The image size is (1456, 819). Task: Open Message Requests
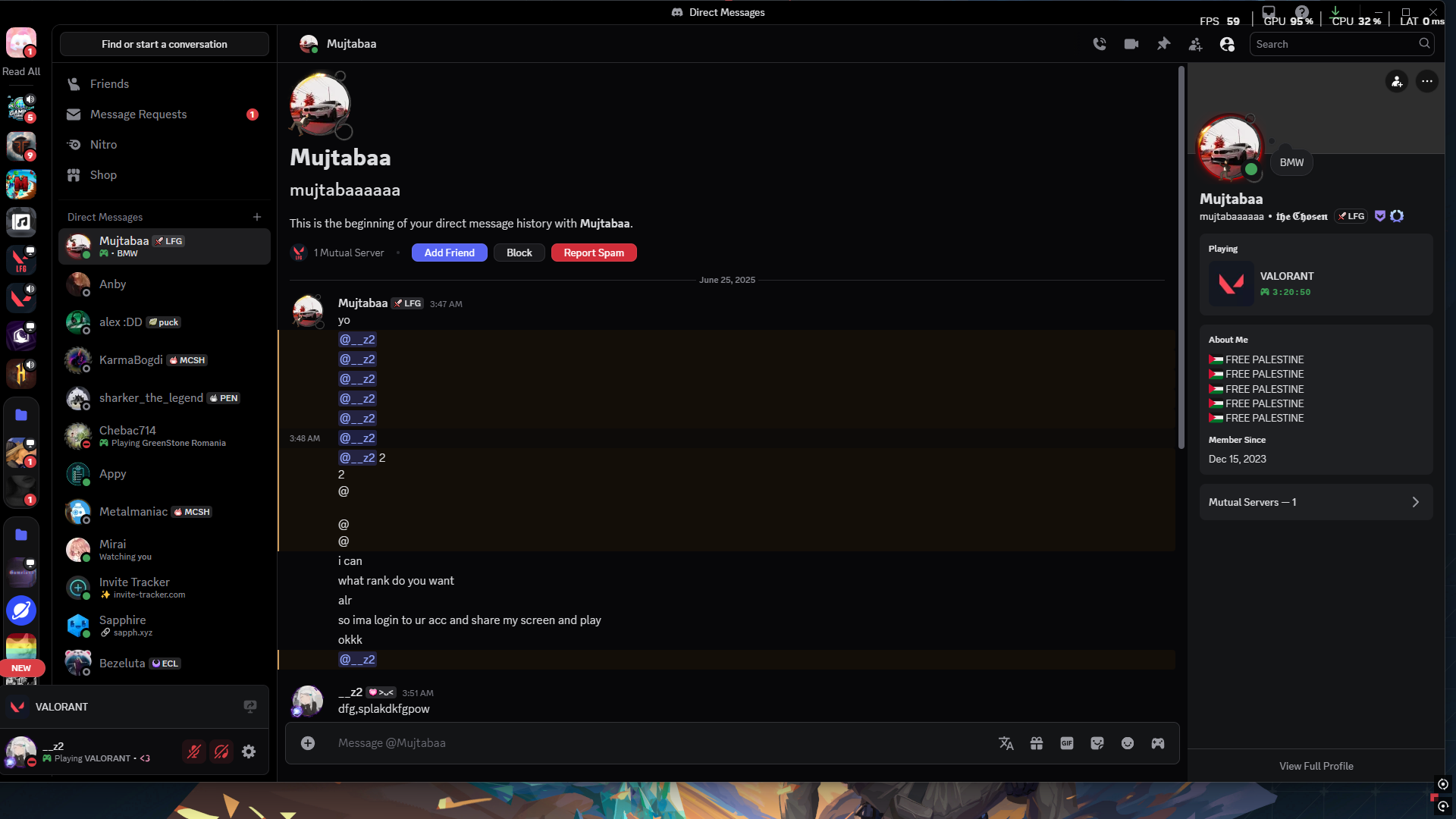[x=138, y=115]
